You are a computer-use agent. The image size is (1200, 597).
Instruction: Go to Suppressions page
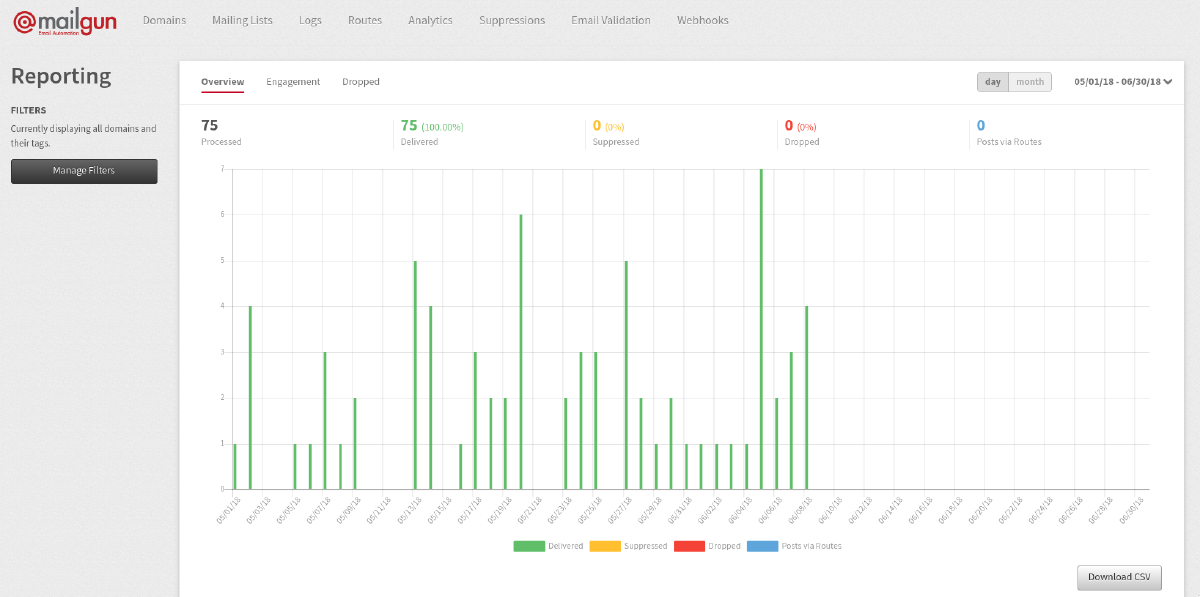(x=512, y=20)
